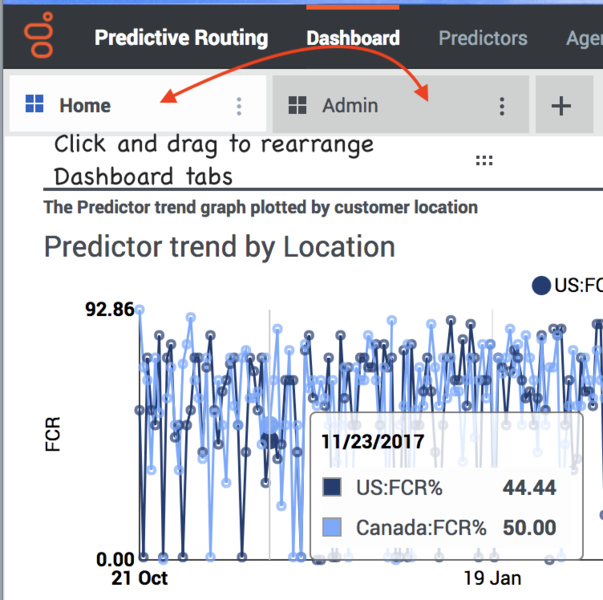Open Home tab options menu (three dots)

[x=239, y=106]
